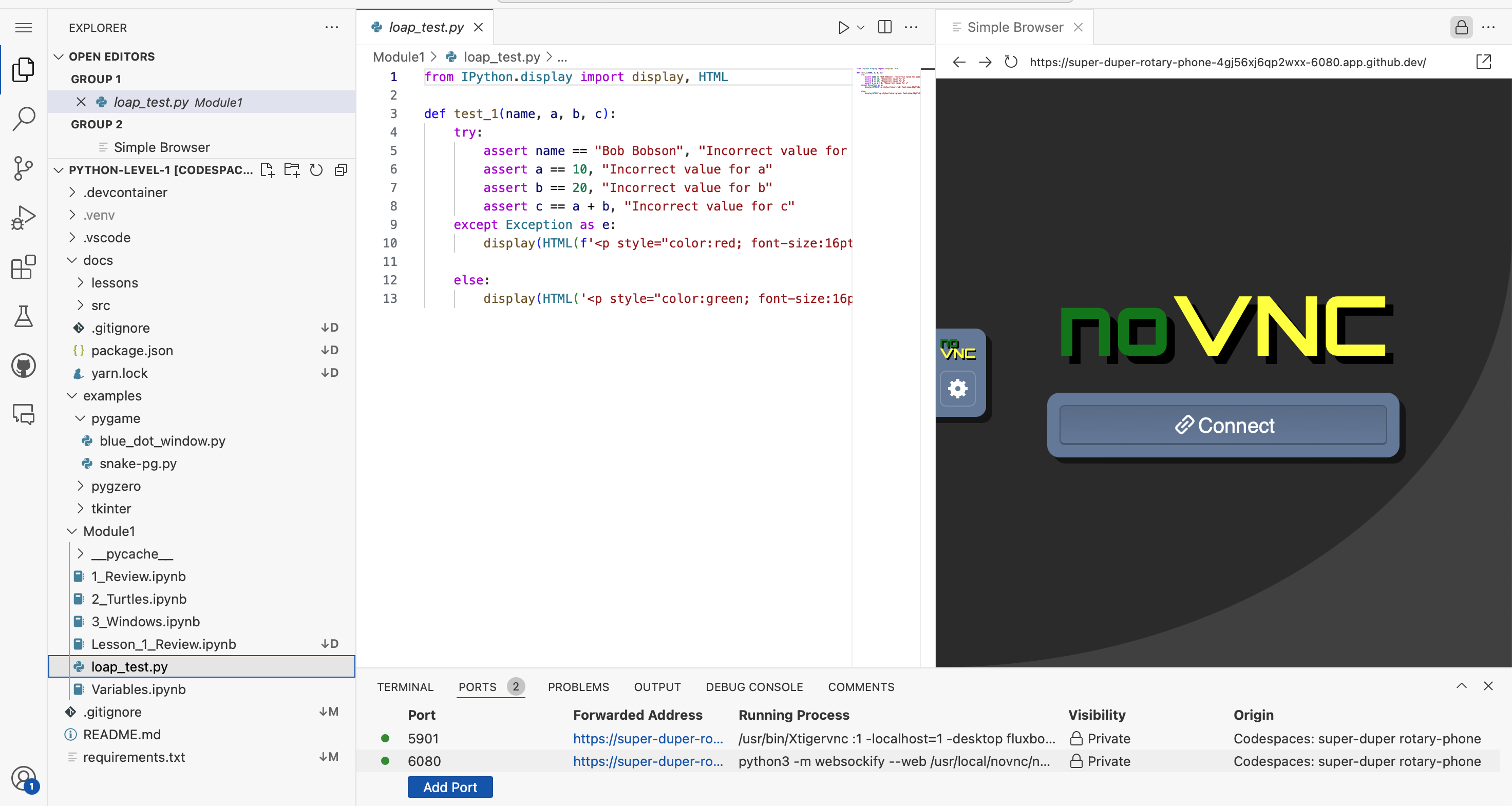1512x806 pixels.
Task: Open noVNC settings gear
Action: coord(957,389)
